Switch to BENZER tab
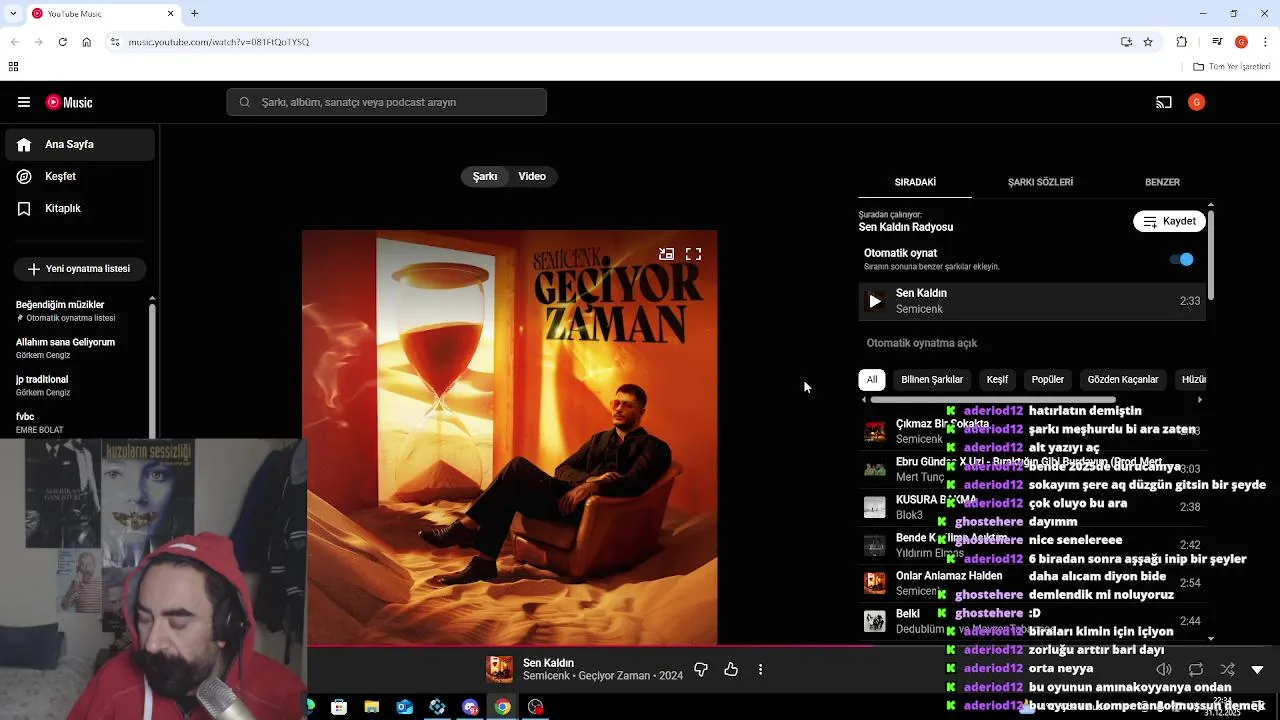The height and width of the screenshot is (720, 1280). 1162,182
